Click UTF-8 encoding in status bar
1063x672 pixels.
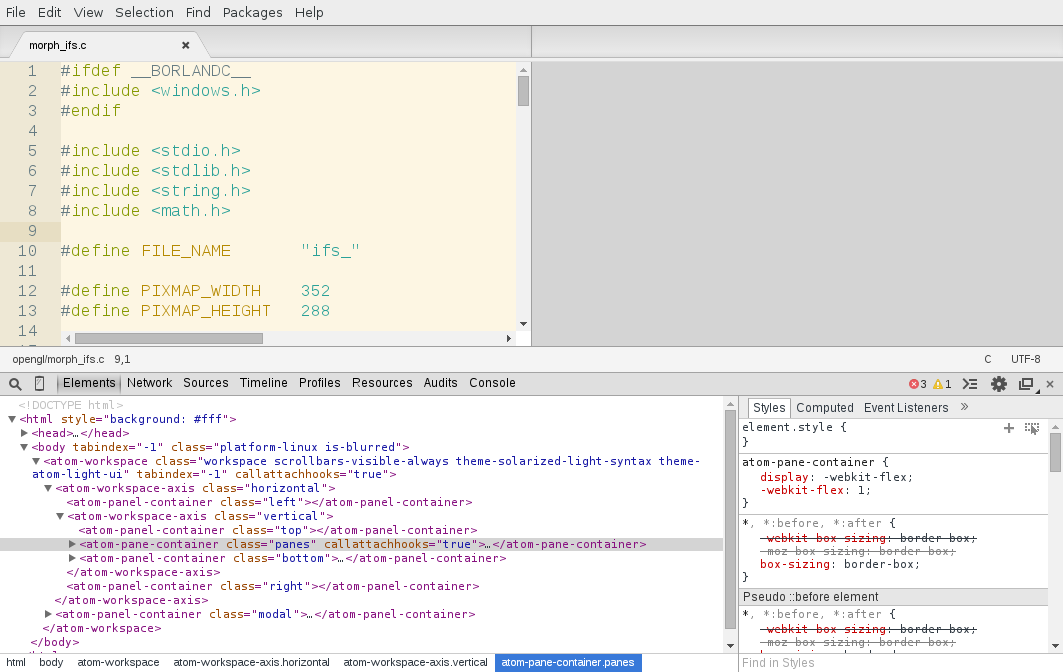[1025, 359]
